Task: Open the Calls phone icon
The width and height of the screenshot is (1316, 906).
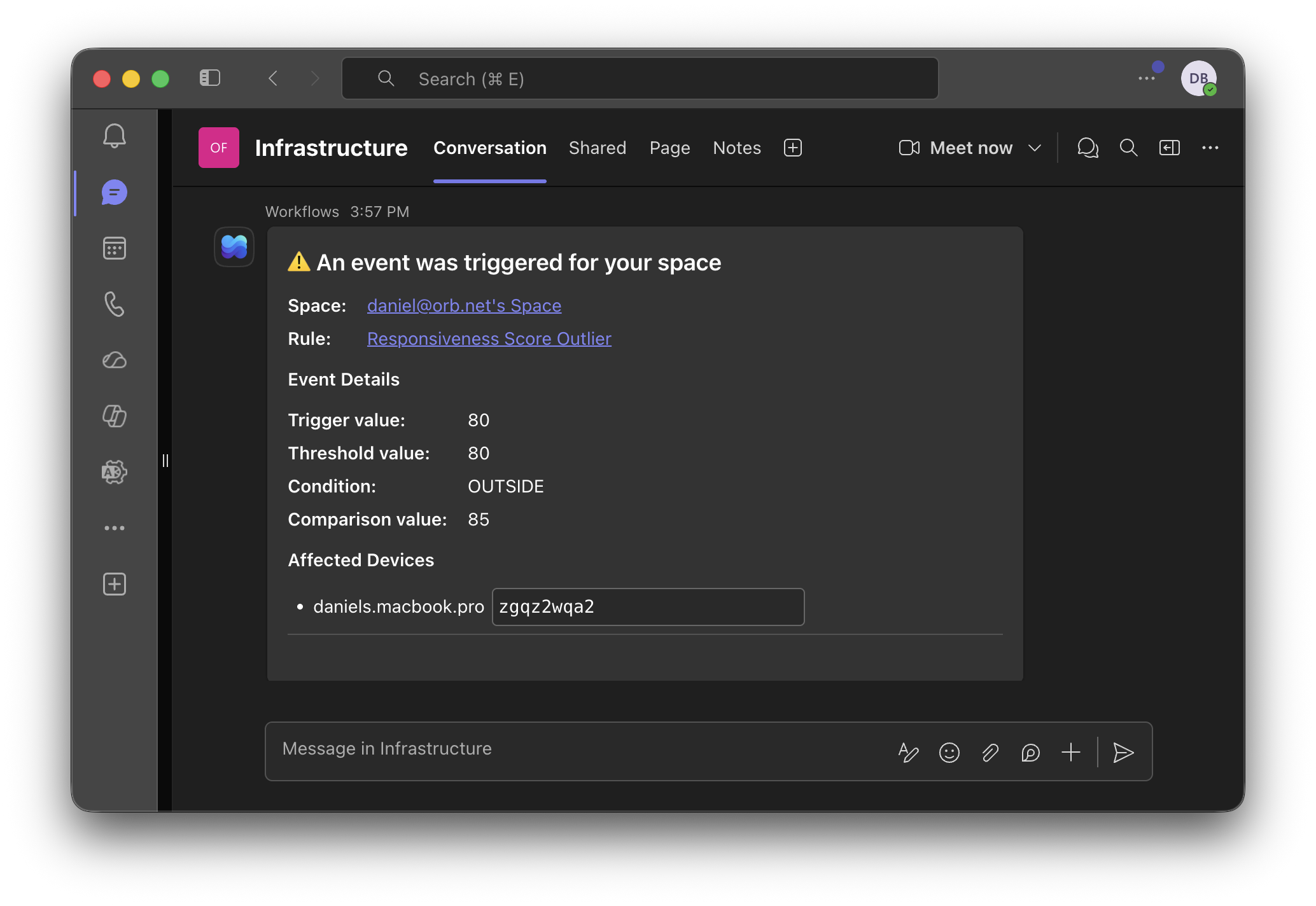Action: [115, 304]
